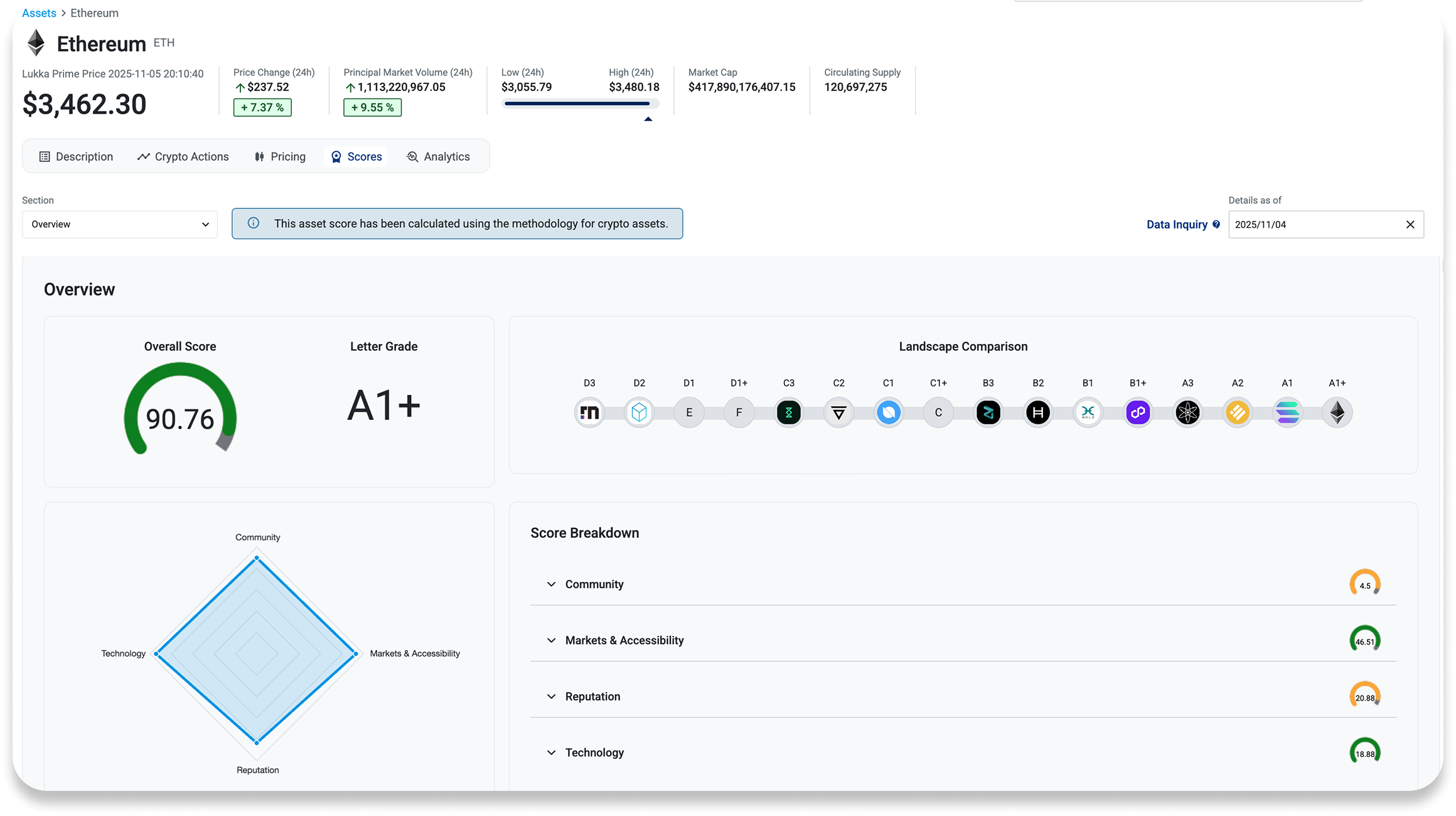Viewport: 1456px width, 816px height.
Task: Click the A1+ letter grade value
Action: (383, 405)
